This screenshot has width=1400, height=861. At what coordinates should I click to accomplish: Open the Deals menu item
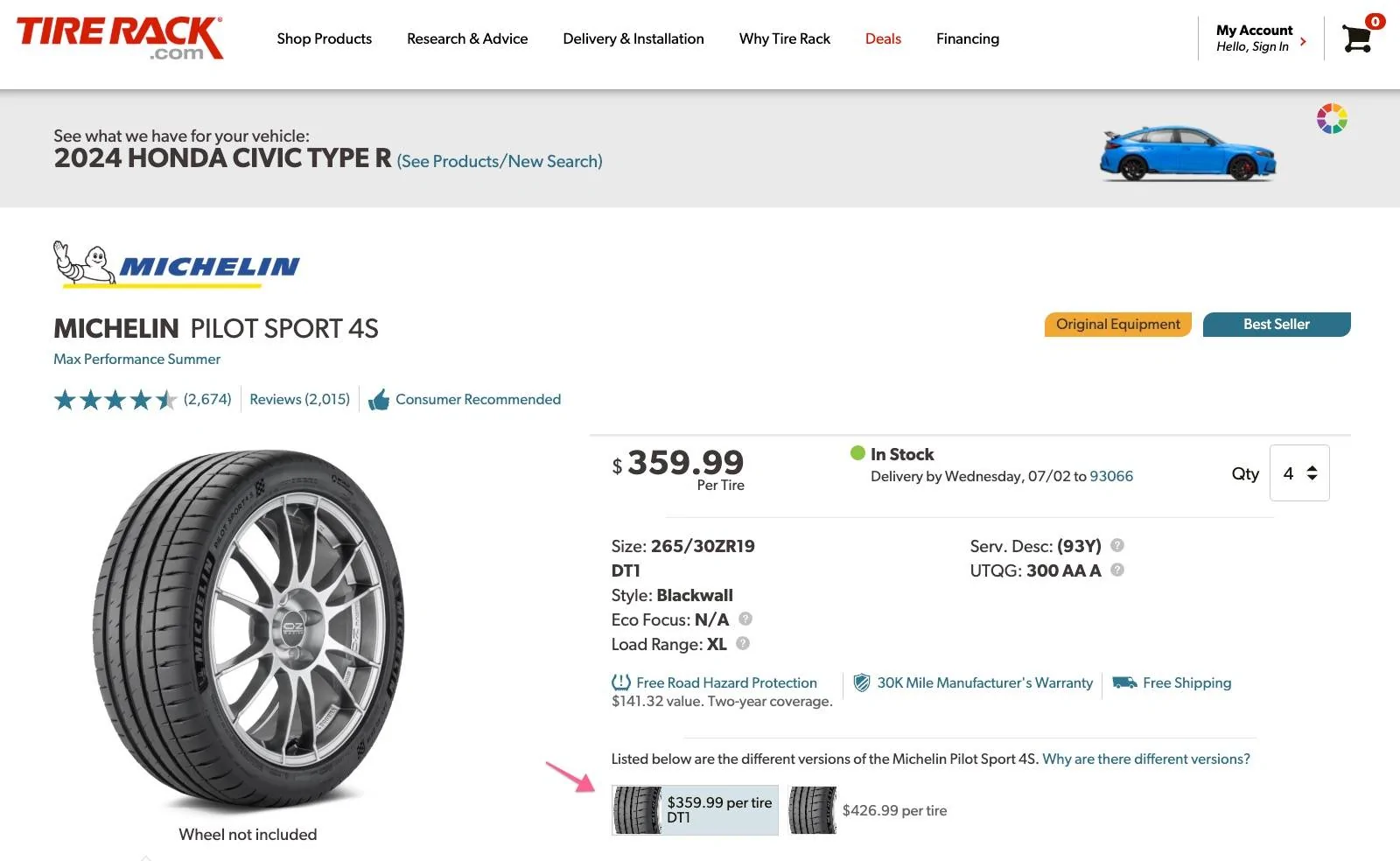click(883, 38)
